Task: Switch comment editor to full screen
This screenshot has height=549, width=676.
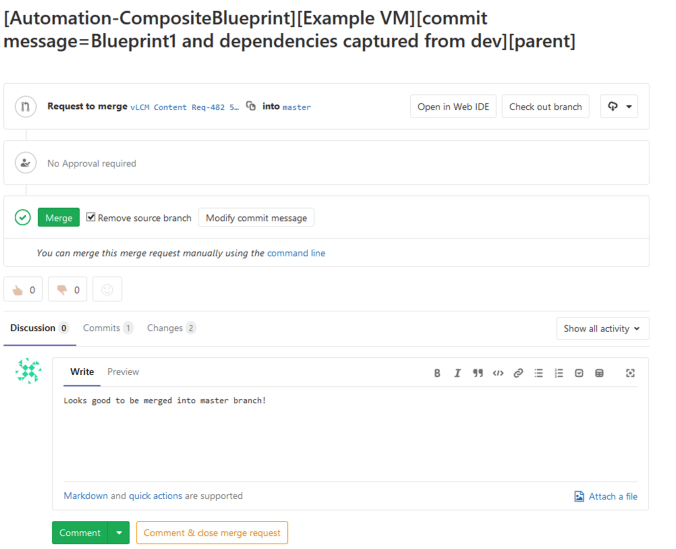Action: point(630,373)
